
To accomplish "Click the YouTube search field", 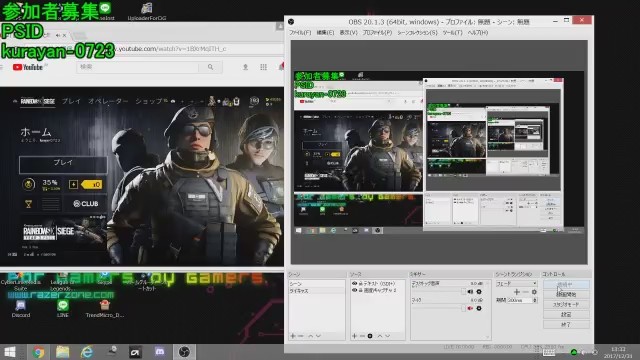I will (139, 67).
